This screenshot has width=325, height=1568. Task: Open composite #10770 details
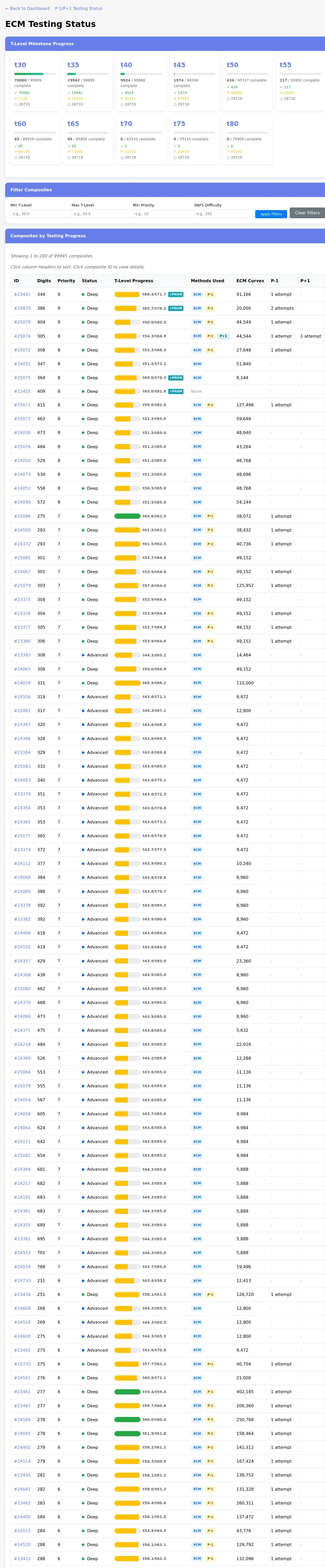pyautogui.click(x=22, y=1364)
